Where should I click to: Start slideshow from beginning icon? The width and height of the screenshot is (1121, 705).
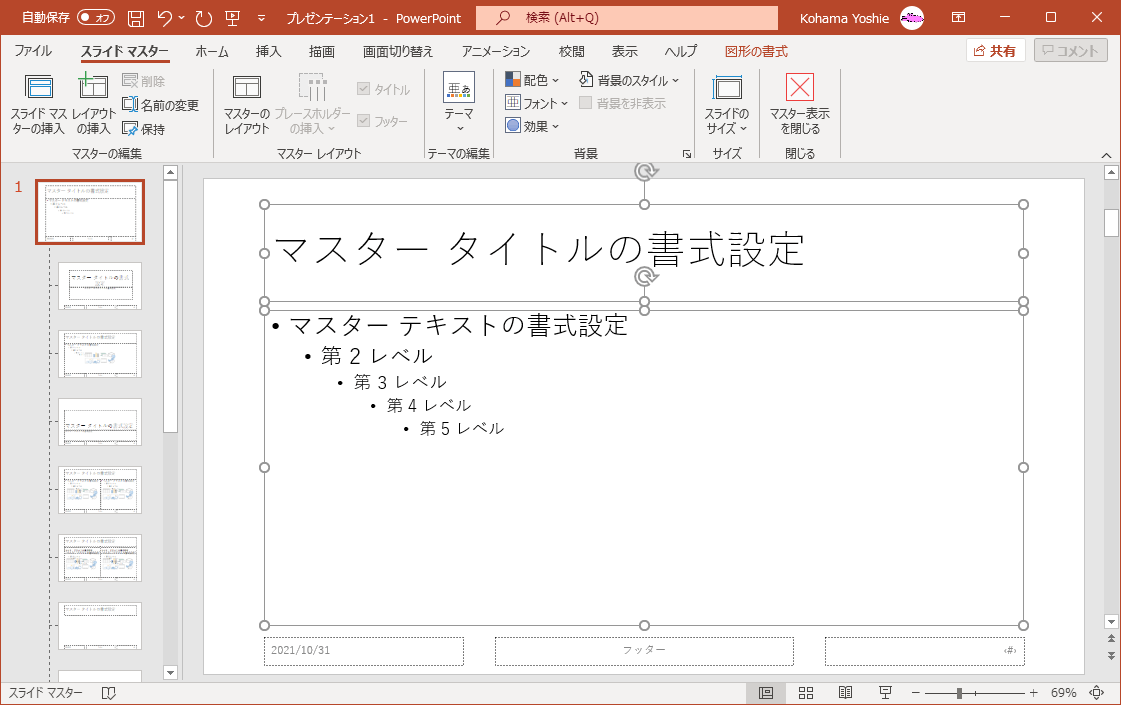(232, 19)
